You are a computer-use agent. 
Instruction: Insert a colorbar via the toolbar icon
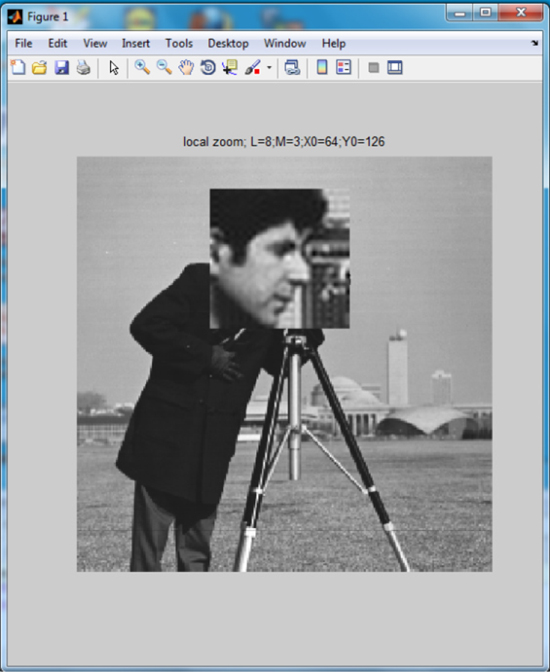(x=322, y=67)
